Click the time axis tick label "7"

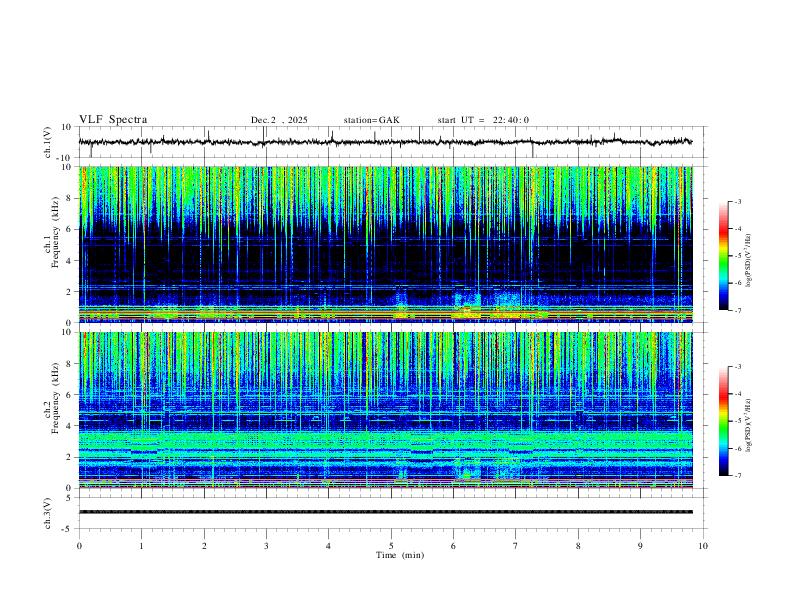pos(516,546)
